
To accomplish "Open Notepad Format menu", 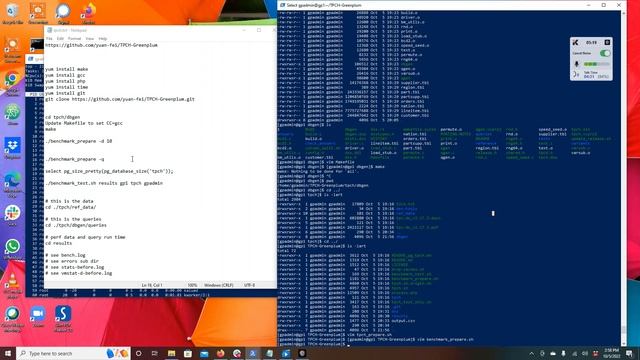I will [x=74, y=38].
